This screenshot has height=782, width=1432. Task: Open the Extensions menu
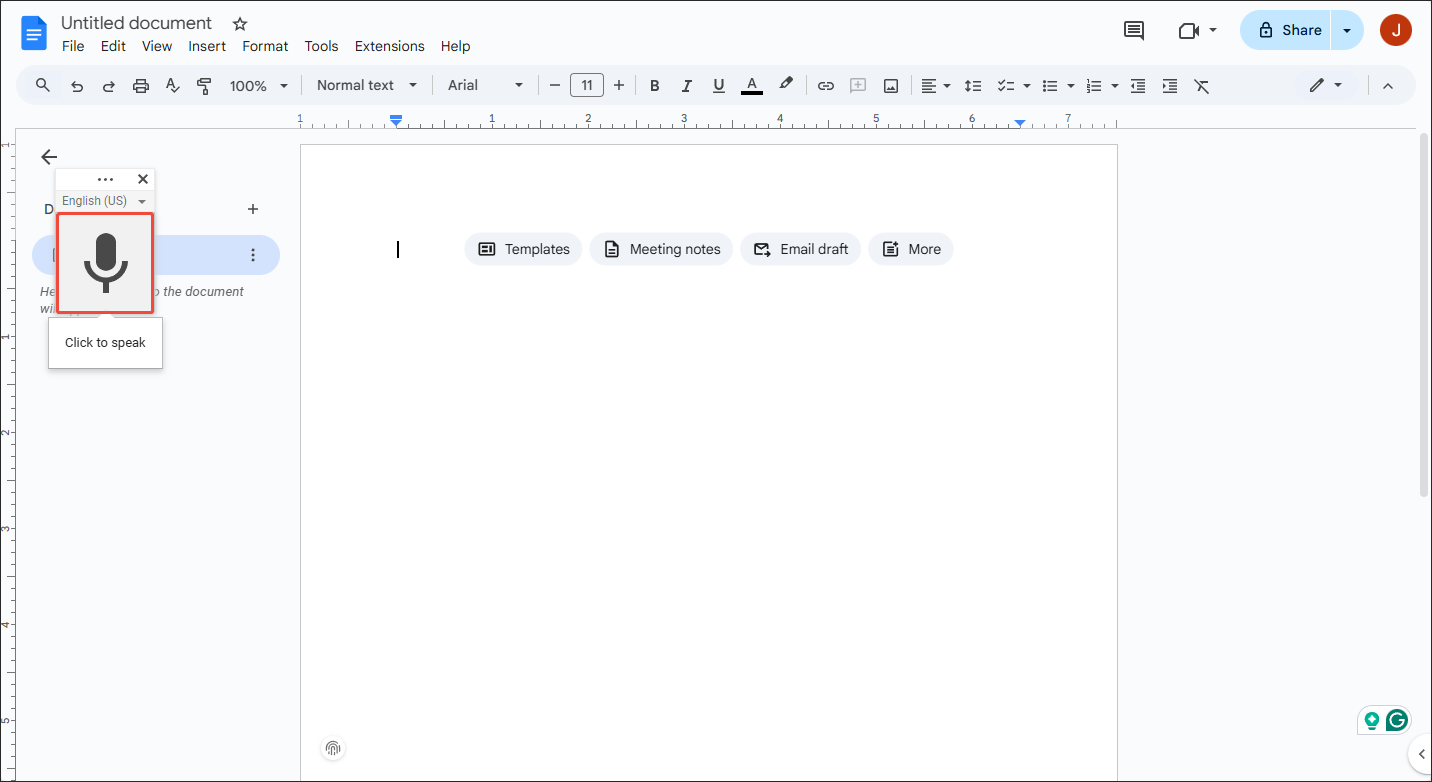389,46
